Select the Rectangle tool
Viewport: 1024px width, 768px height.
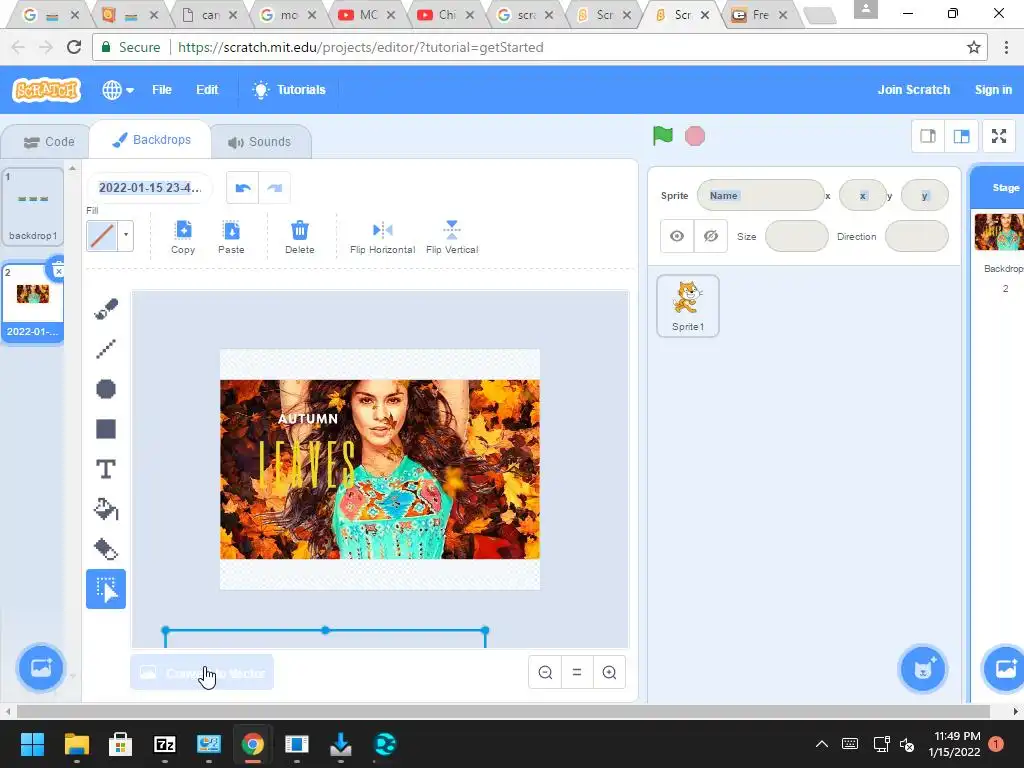point(106,429)
